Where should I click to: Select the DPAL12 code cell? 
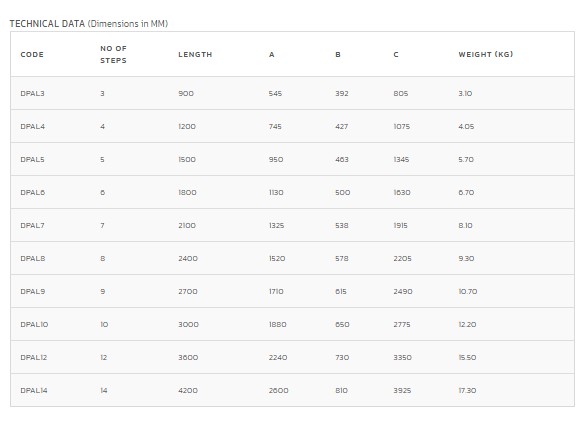34,357
